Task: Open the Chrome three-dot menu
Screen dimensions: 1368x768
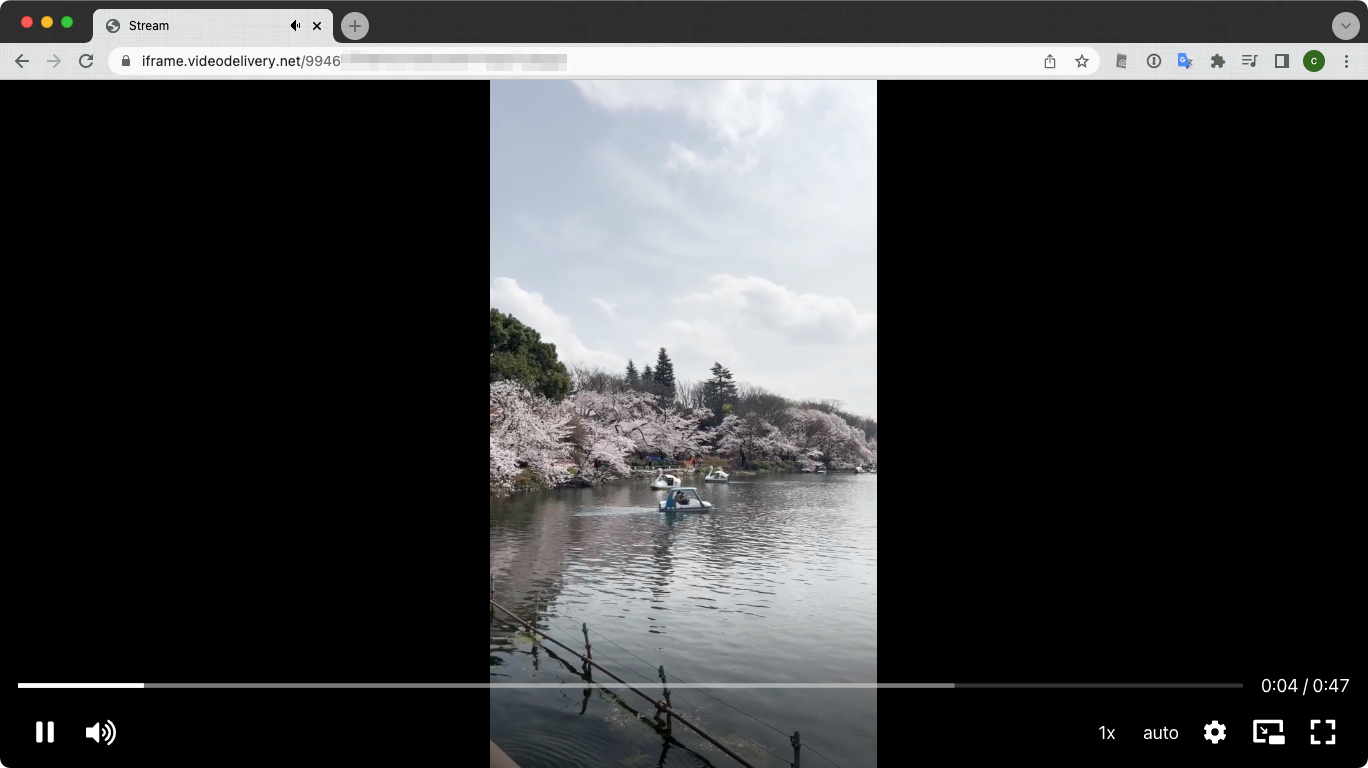Action: 1346,61
